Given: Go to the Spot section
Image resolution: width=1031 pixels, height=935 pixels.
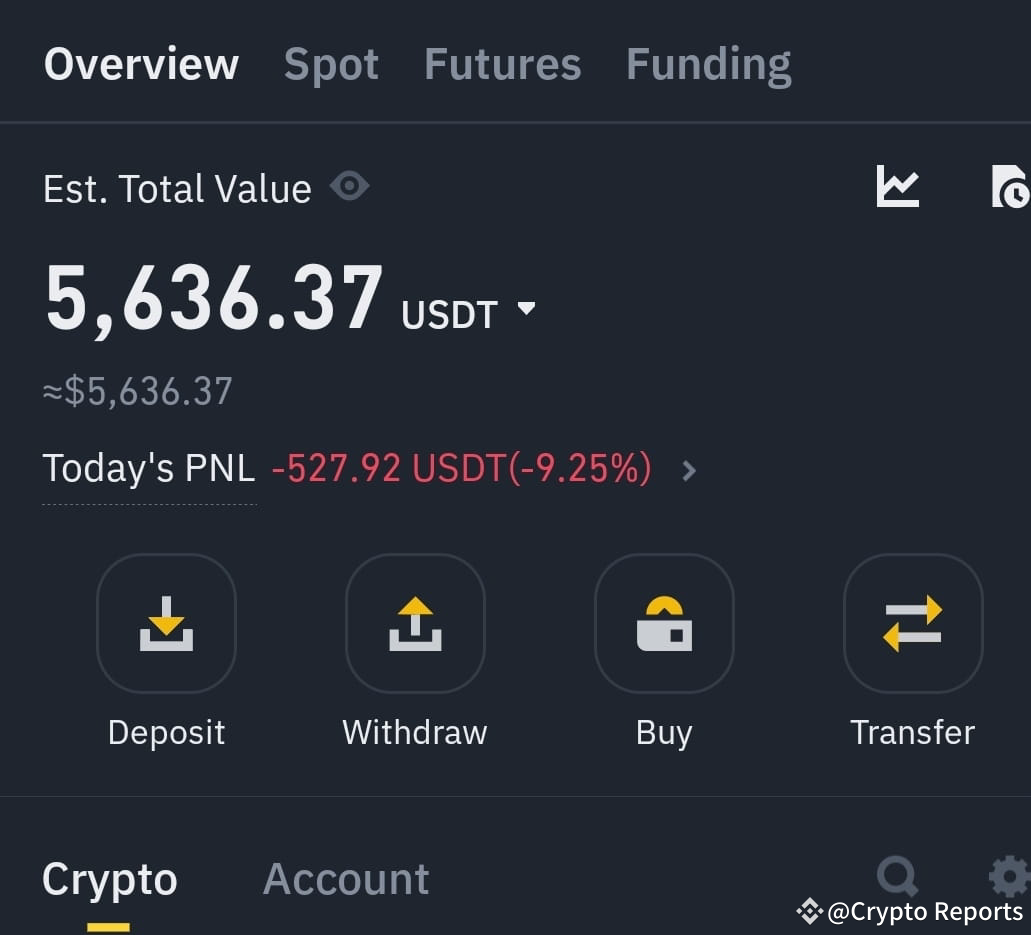Looking at the screenshot, I should (x=331, y=63).
